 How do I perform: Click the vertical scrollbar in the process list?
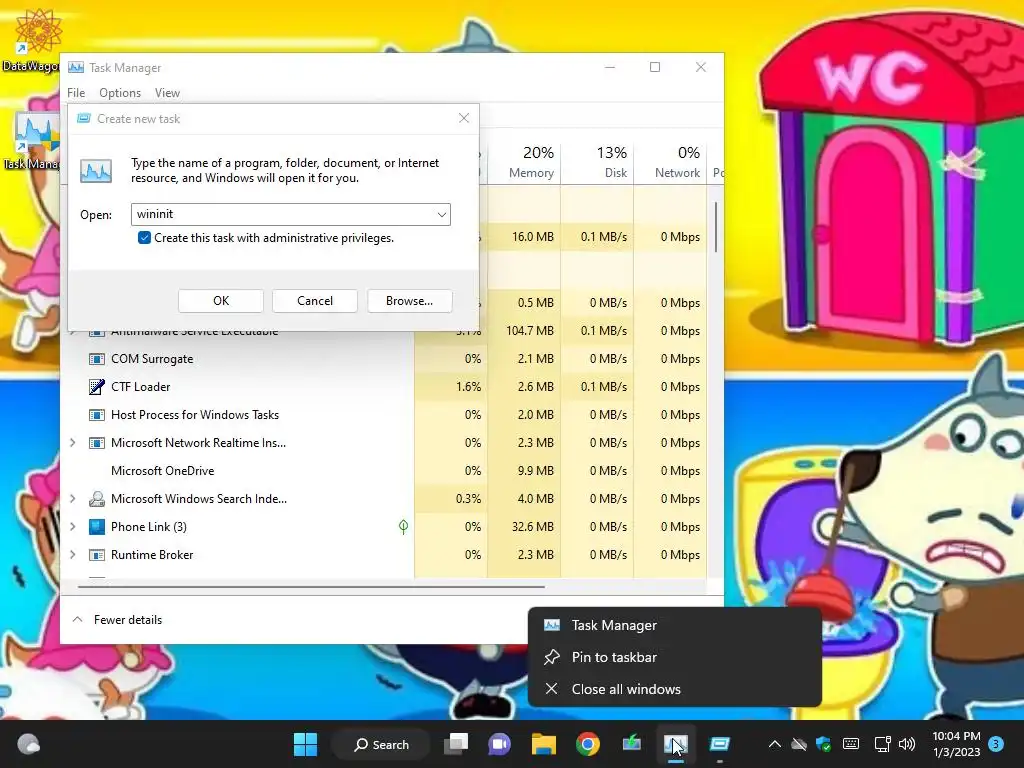pyautogui.click(x=716, y=227)
